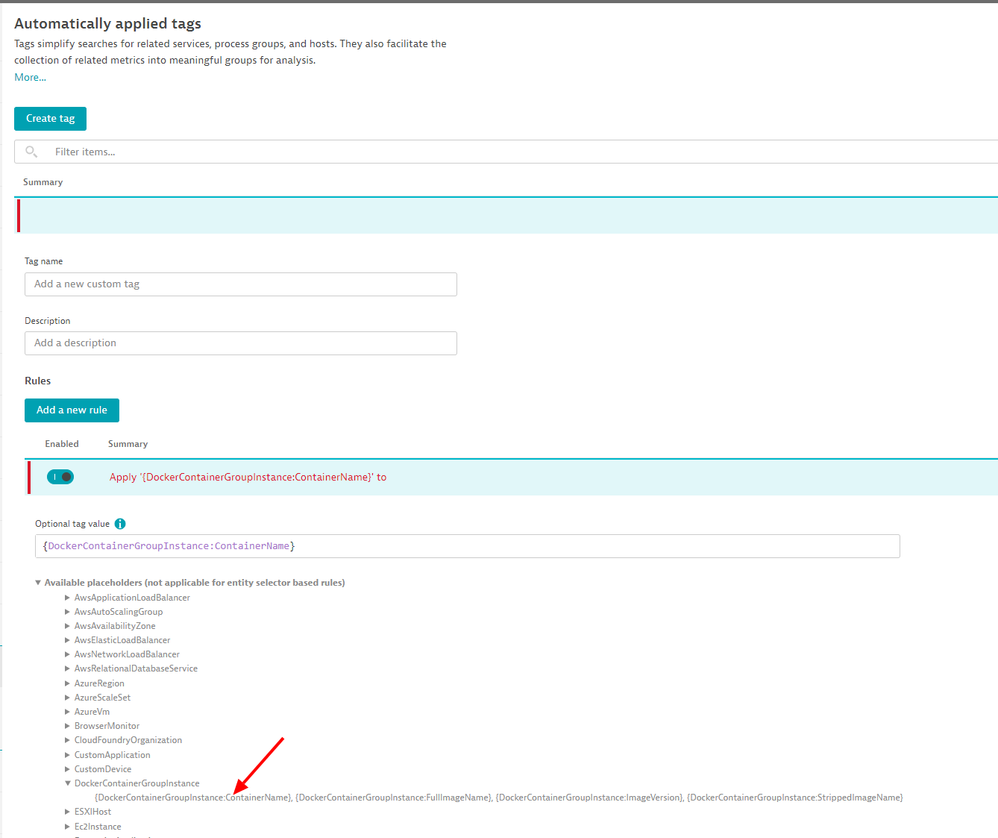
Task: Collapse the Available placeholders section
Action: 38,582
